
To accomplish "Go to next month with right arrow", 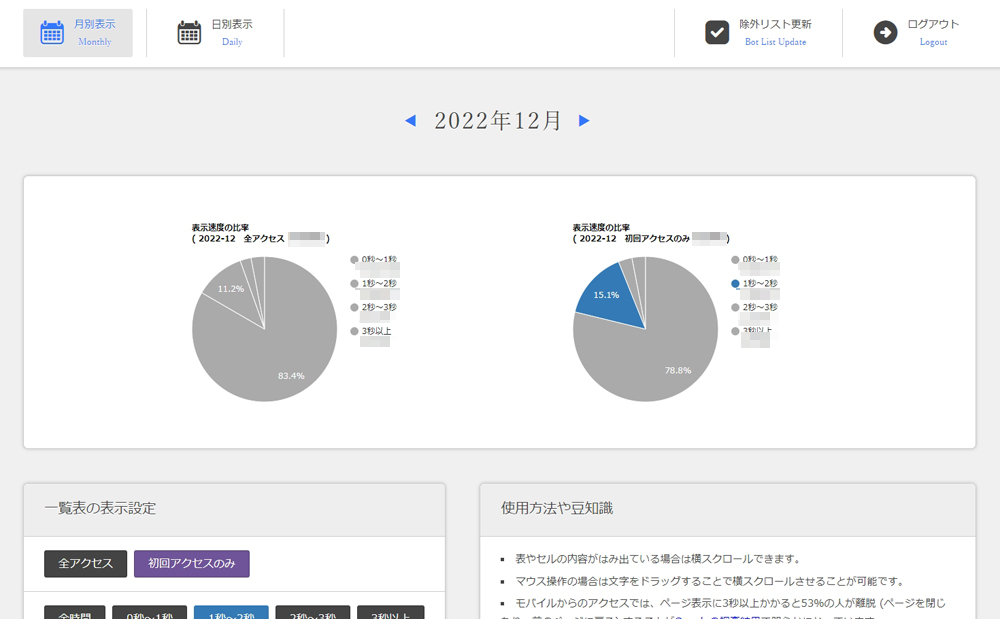I will point(584,120).
